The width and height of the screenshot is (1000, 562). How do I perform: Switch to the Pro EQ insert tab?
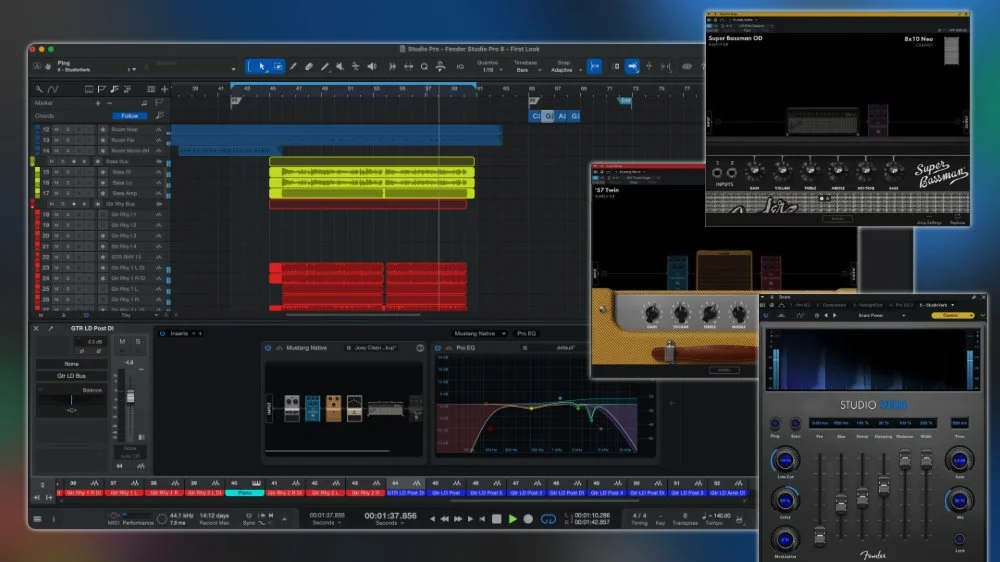coord(528,333)
